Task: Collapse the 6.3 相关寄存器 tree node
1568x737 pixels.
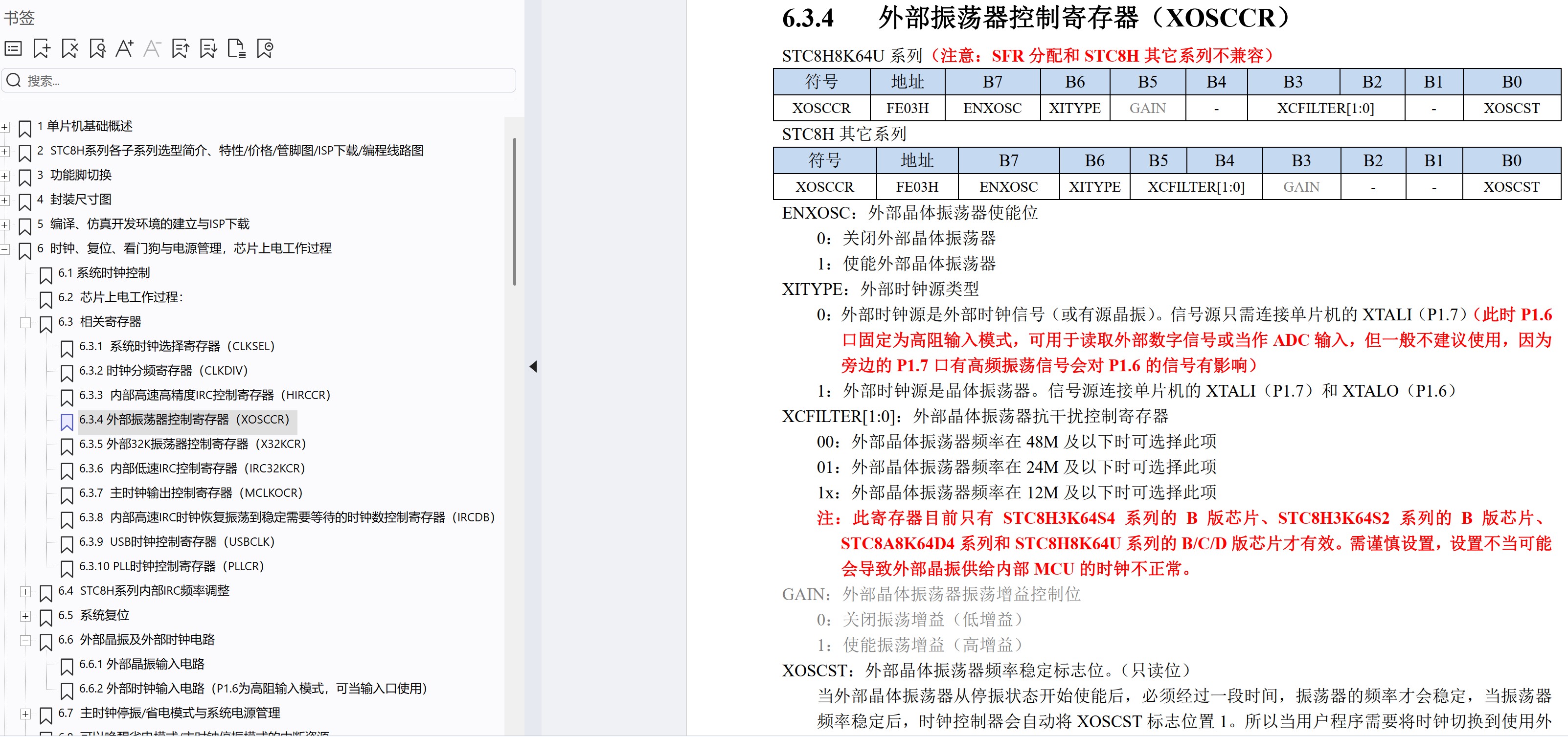Action: pos(25,323)
